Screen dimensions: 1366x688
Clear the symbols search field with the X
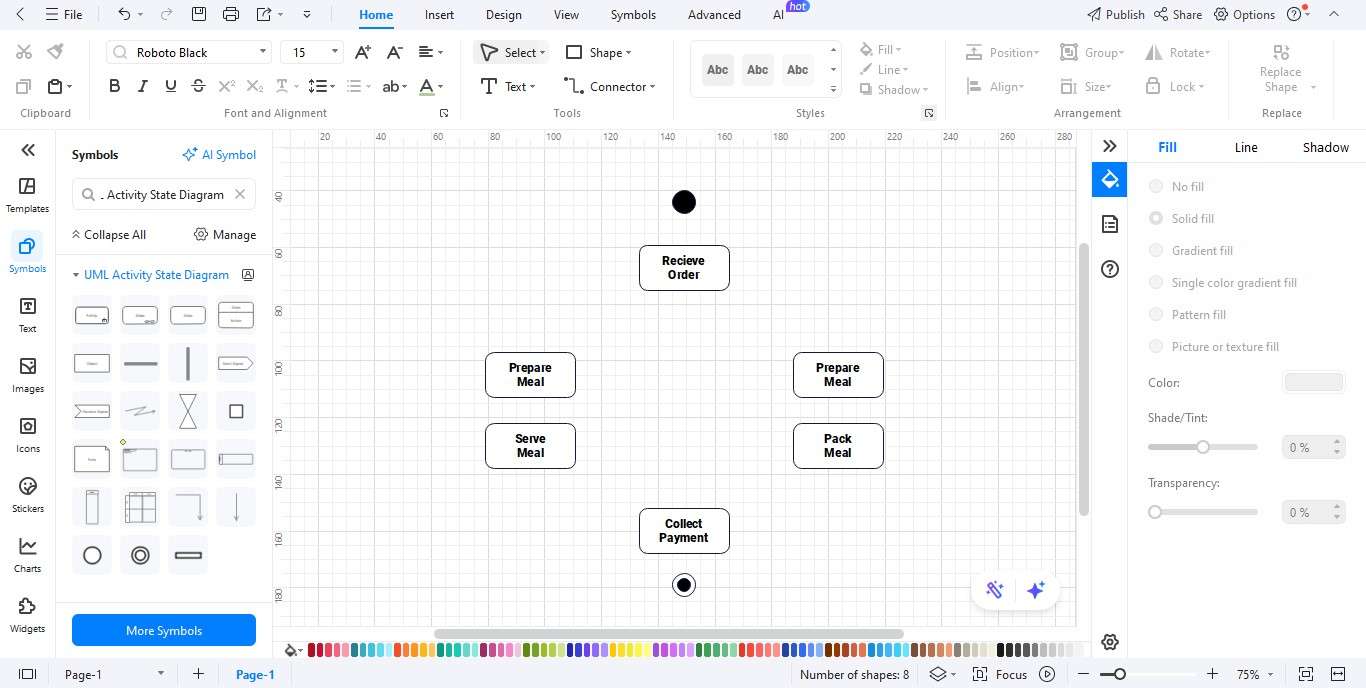[x=239, y=194]
